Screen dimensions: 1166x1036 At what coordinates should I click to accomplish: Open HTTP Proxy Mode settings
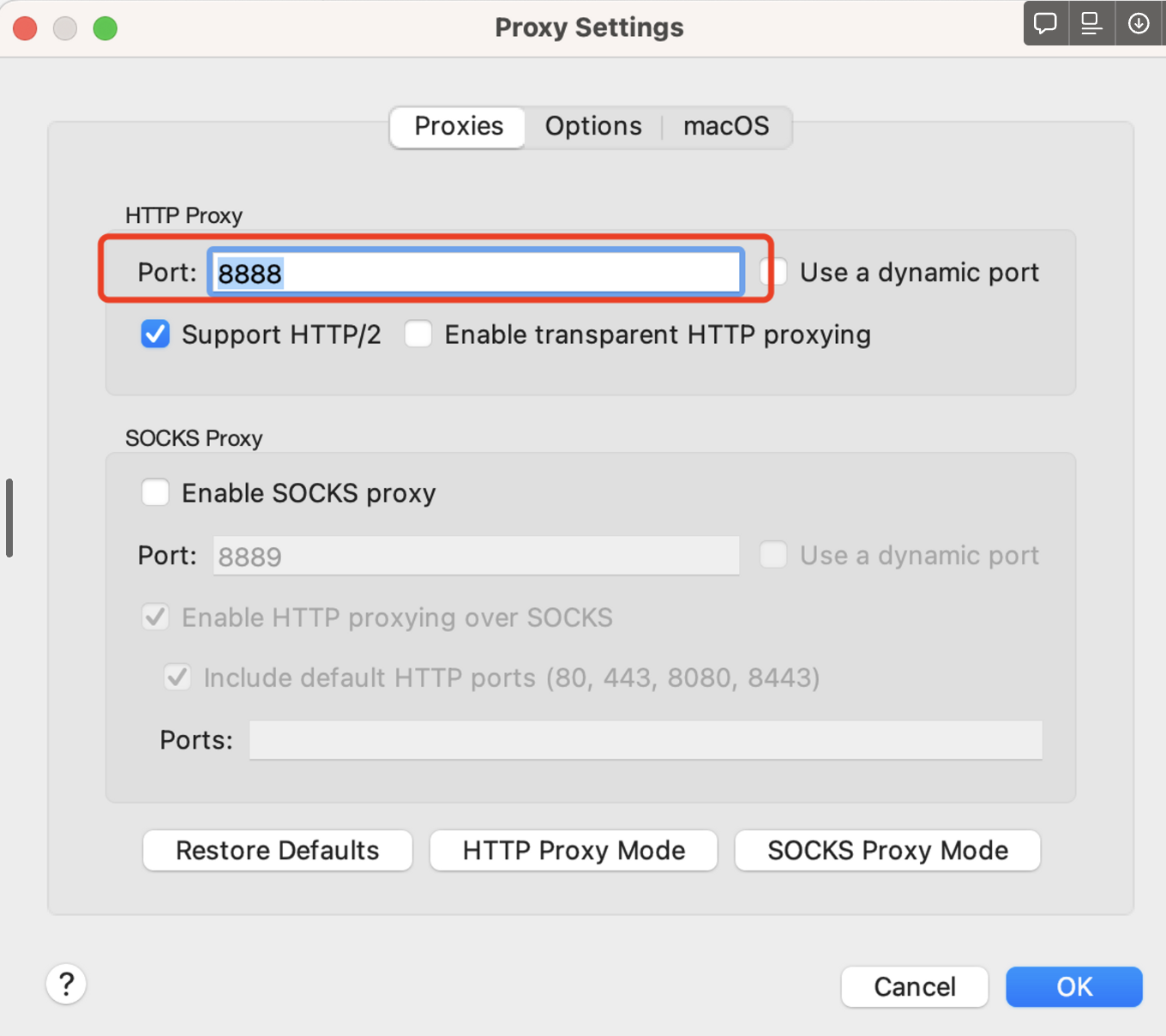pyautogui.click(x=573, y=850)
